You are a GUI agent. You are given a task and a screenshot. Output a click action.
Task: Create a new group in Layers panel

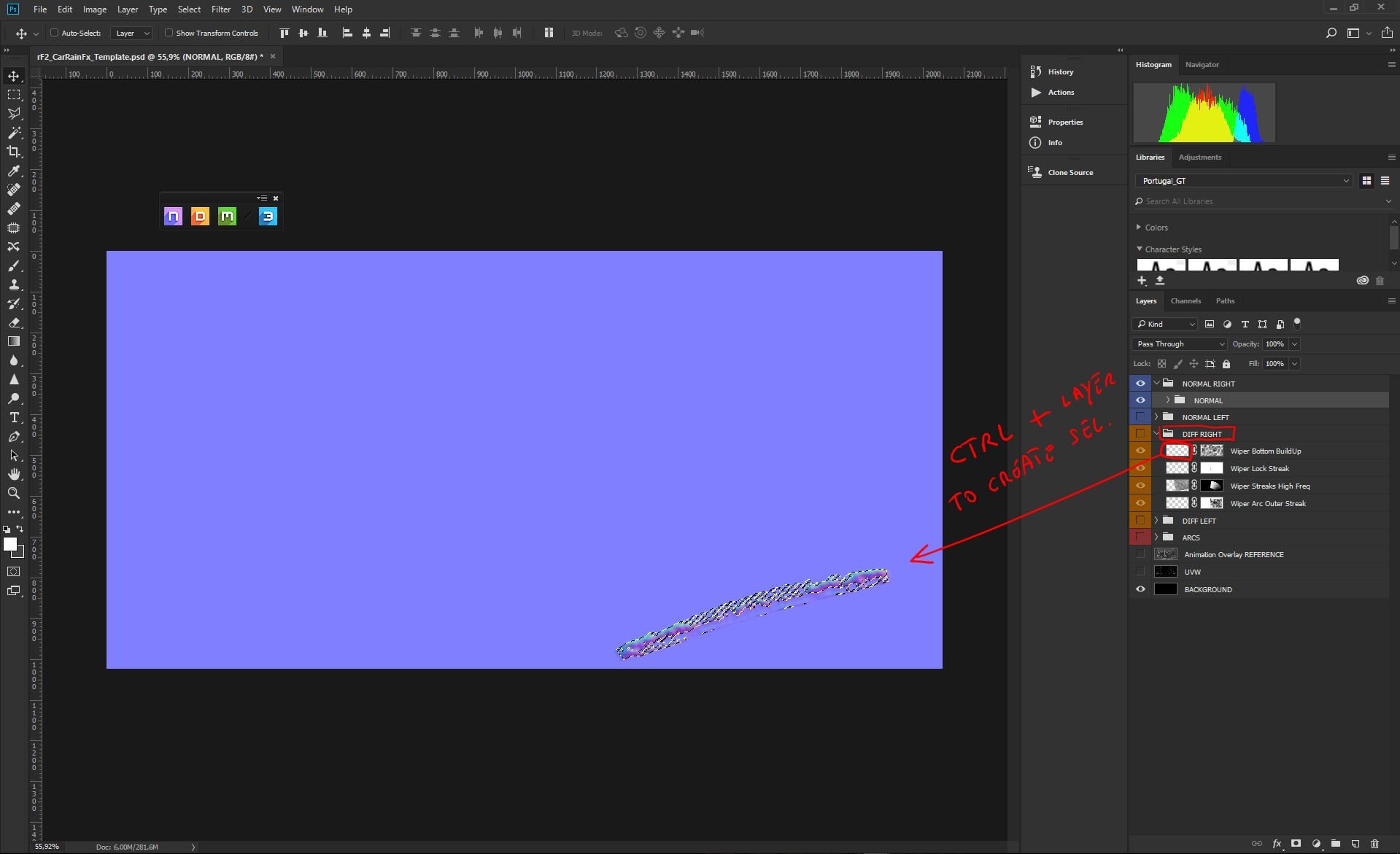1335,844
